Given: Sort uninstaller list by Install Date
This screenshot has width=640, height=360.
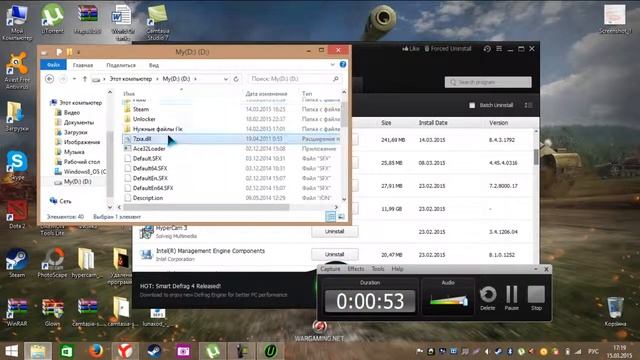Looking at the screenshot, I should coord(433,123).
